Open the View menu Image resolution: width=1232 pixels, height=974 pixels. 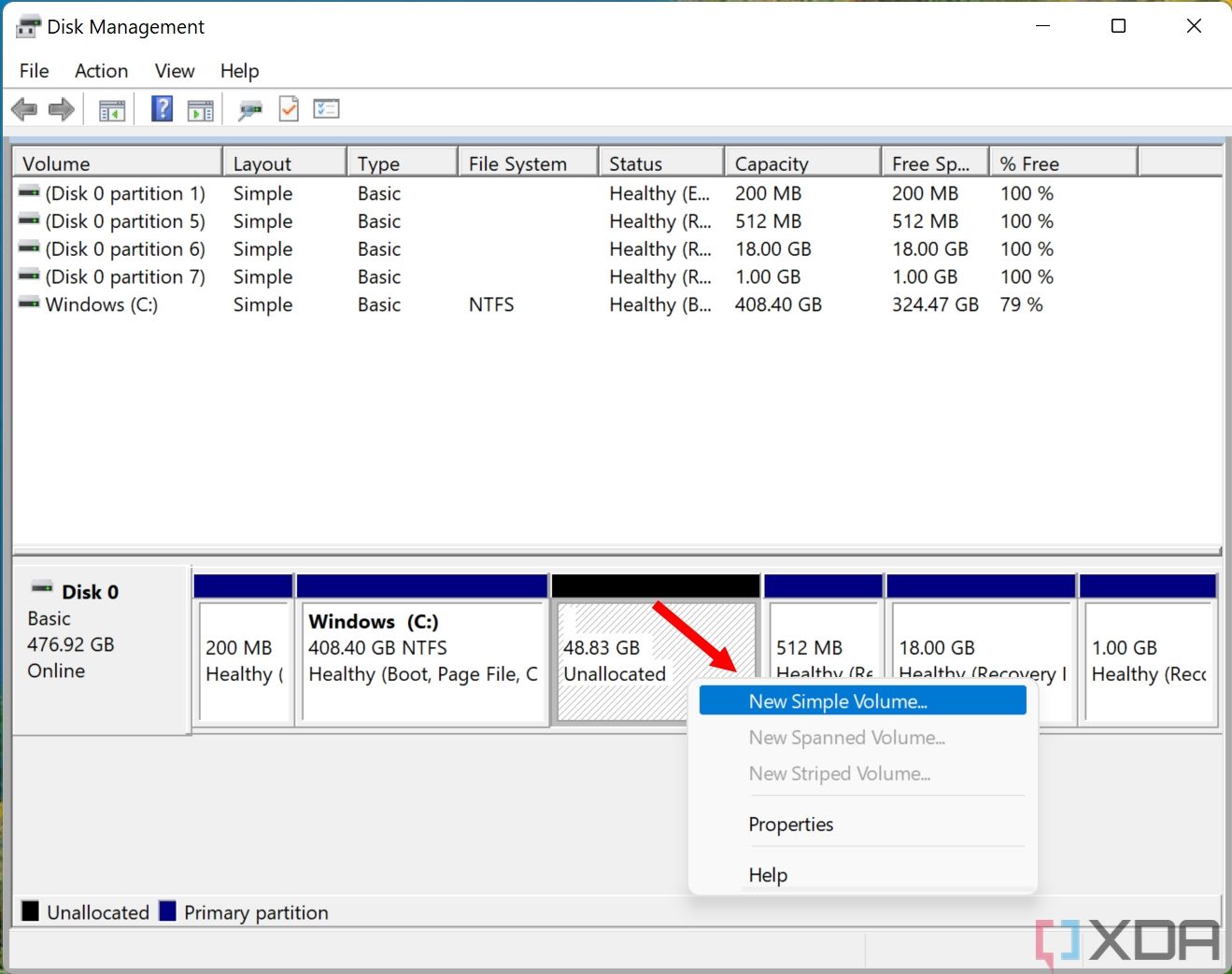(174, 70)
